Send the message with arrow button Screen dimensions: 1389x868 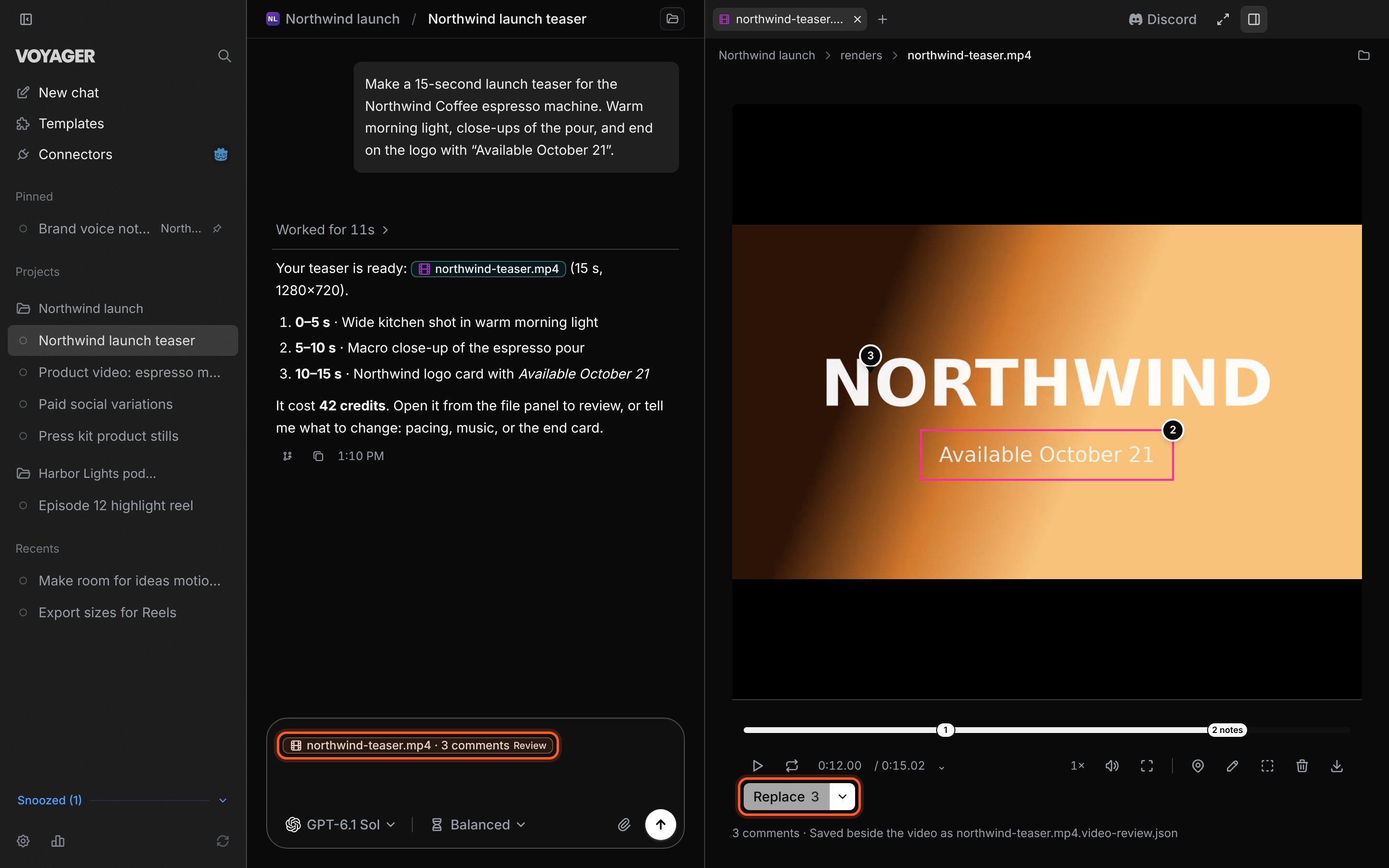click(661, 825)
